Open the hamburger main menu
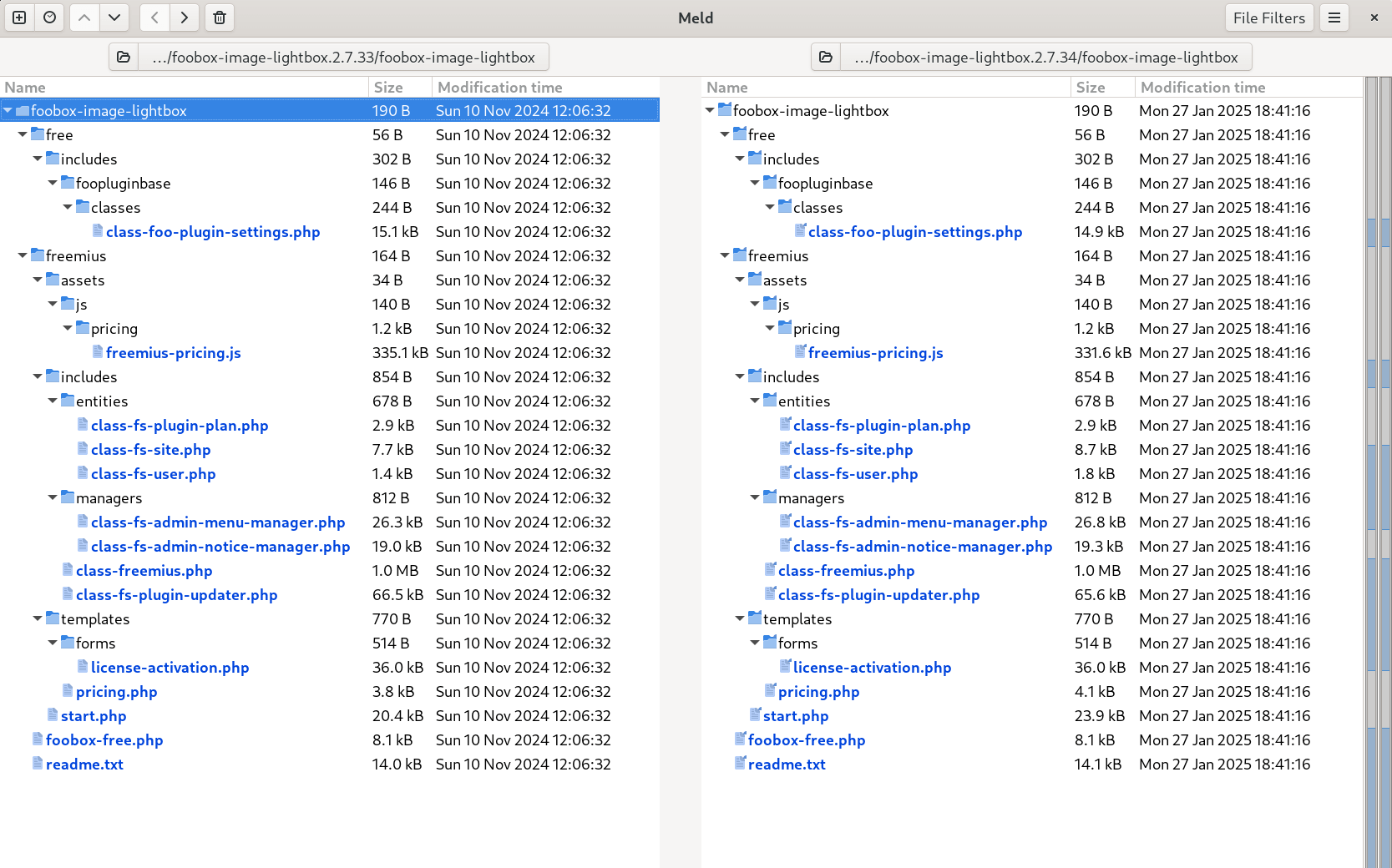1392x868 pixels. point(1334,18)
